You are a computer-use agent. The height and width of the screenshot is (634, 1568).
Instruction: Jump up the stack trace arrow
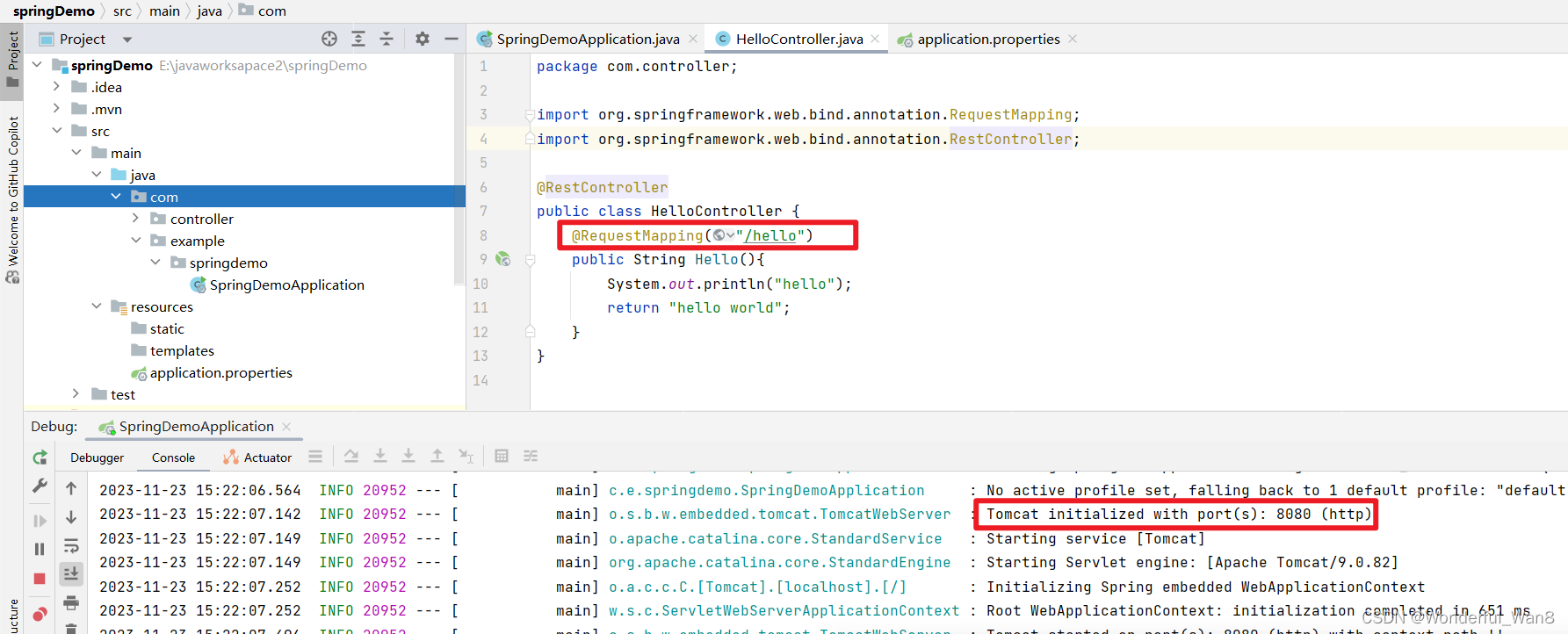coord(71,488)
